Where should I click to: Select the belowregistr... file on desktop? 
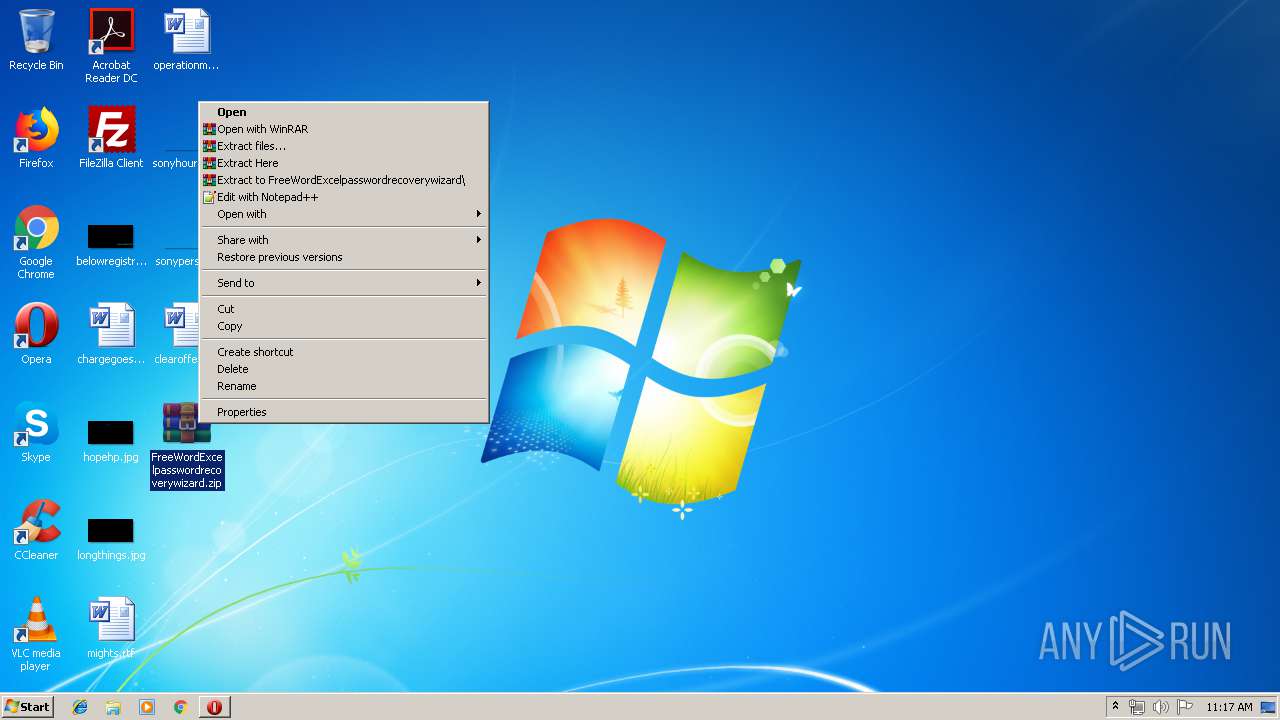coord(111,244)
